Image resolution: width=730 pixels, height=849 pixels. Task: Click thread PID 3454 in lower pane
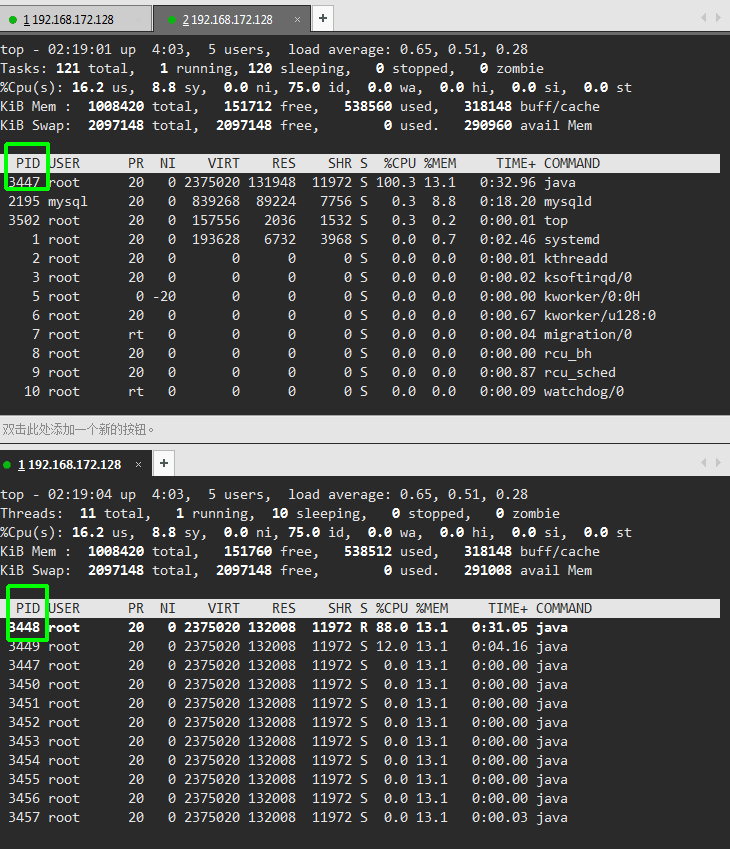tap(24, 760)
